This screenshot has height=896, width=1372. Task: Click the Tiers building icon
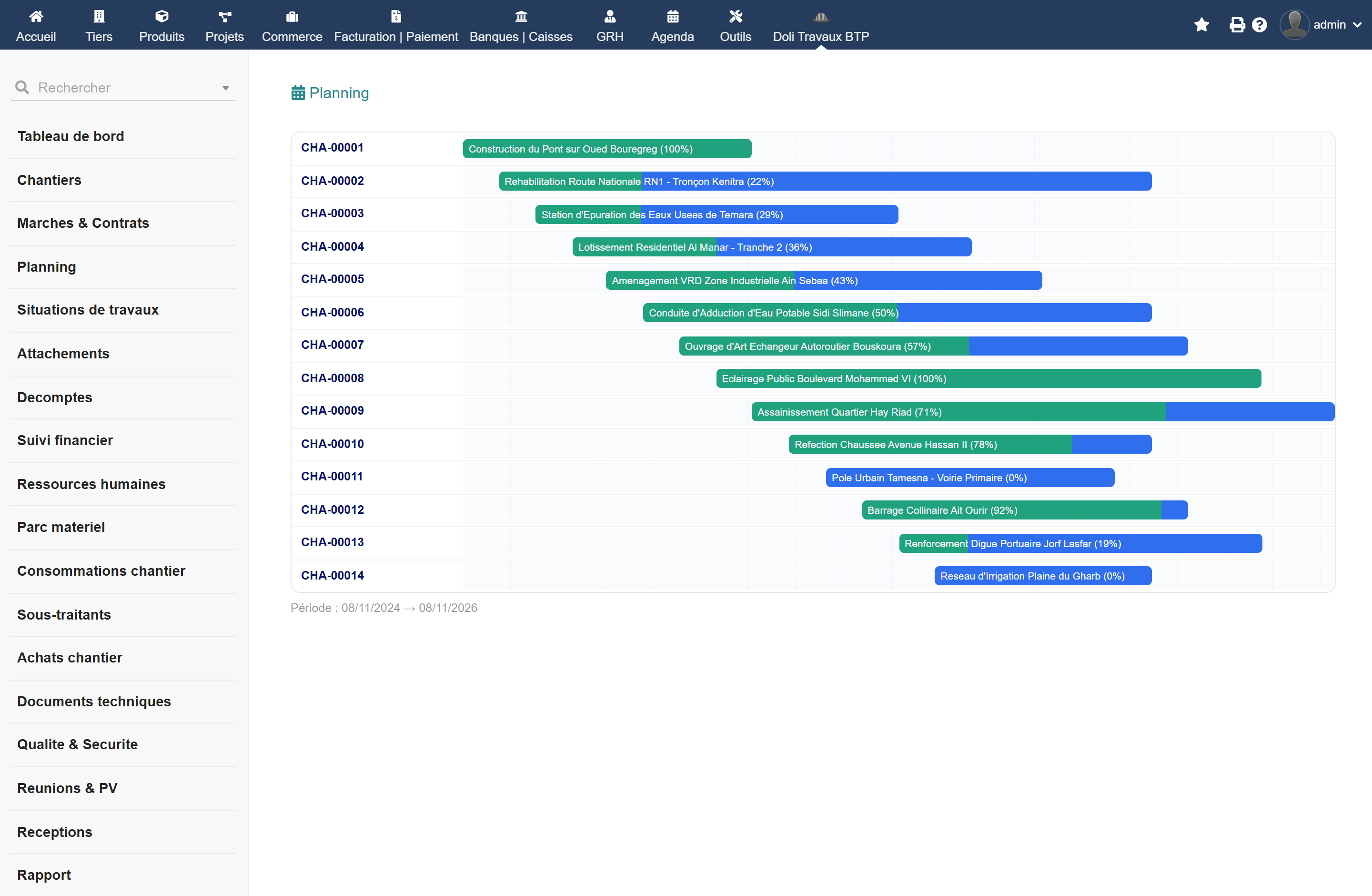pyautogui.click(x=99, y=17)
